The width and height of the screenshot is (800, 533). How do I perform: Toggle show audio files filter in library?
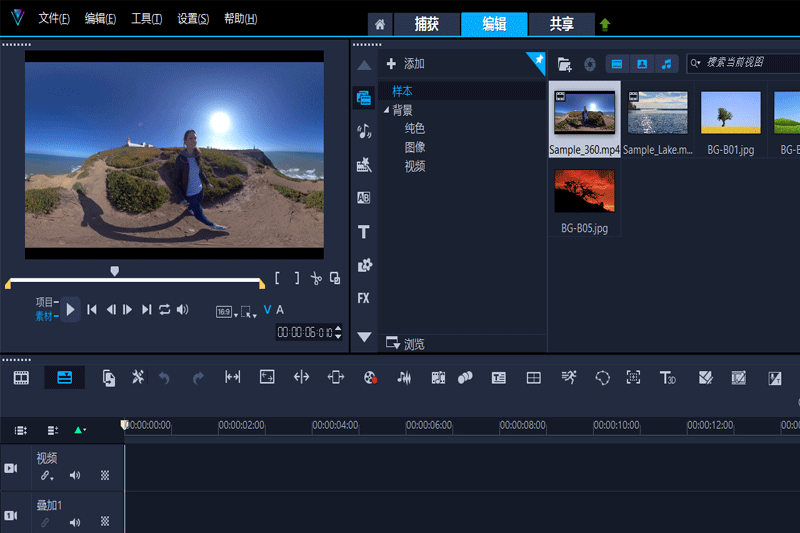pyautogui.click(x=666, y=64)
